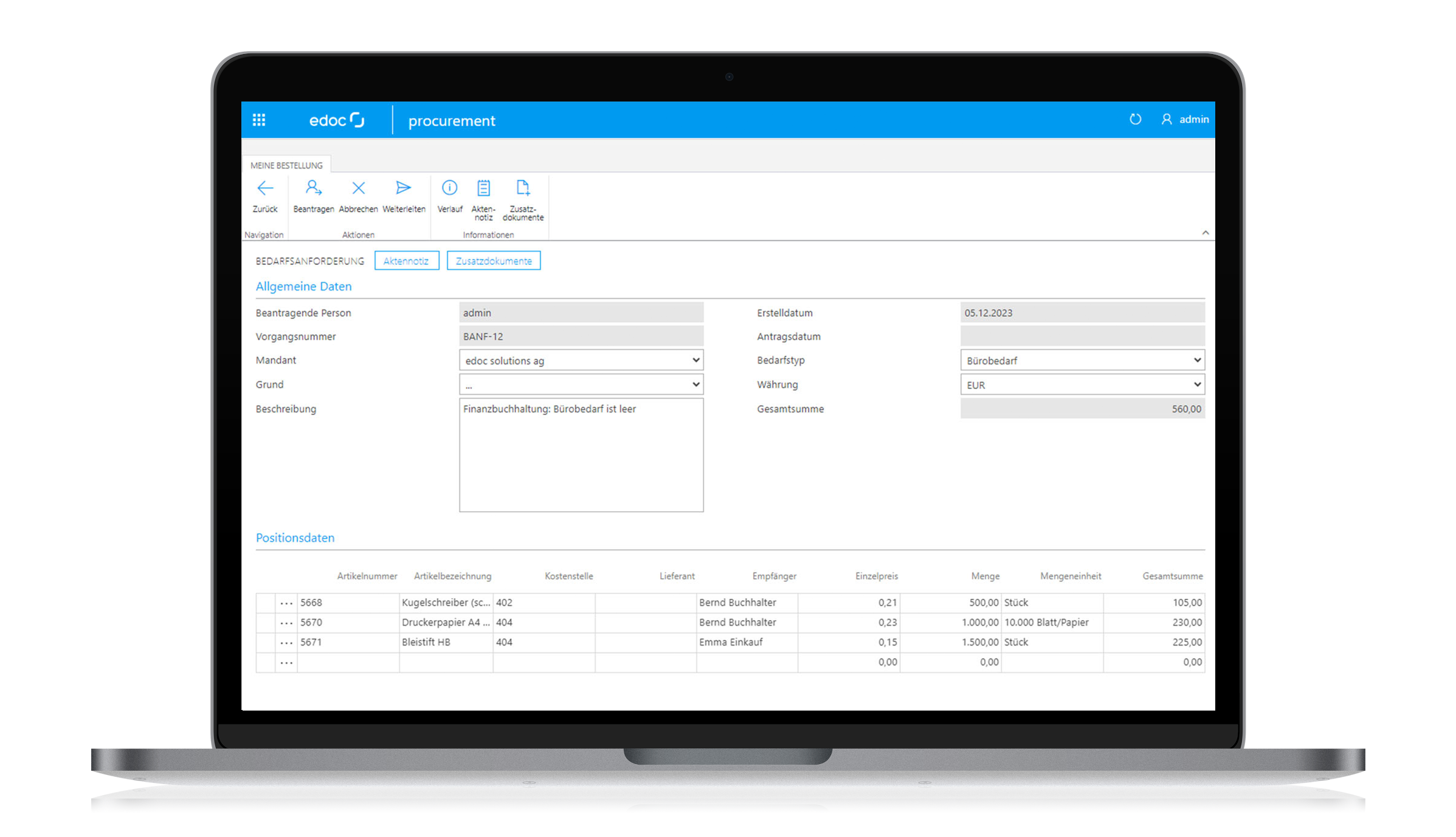Viewport: 1456px width, 837px height.
Task: Click the Artikelnummer column header
Action: [x=367, y=576]
